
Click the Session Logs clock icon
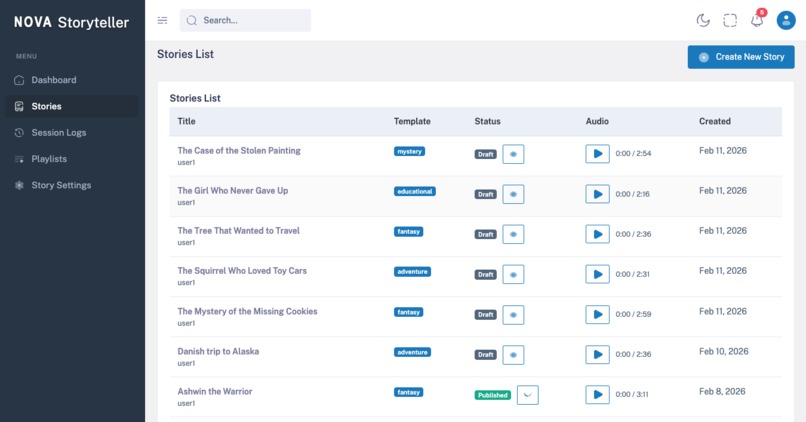(19, 133)
